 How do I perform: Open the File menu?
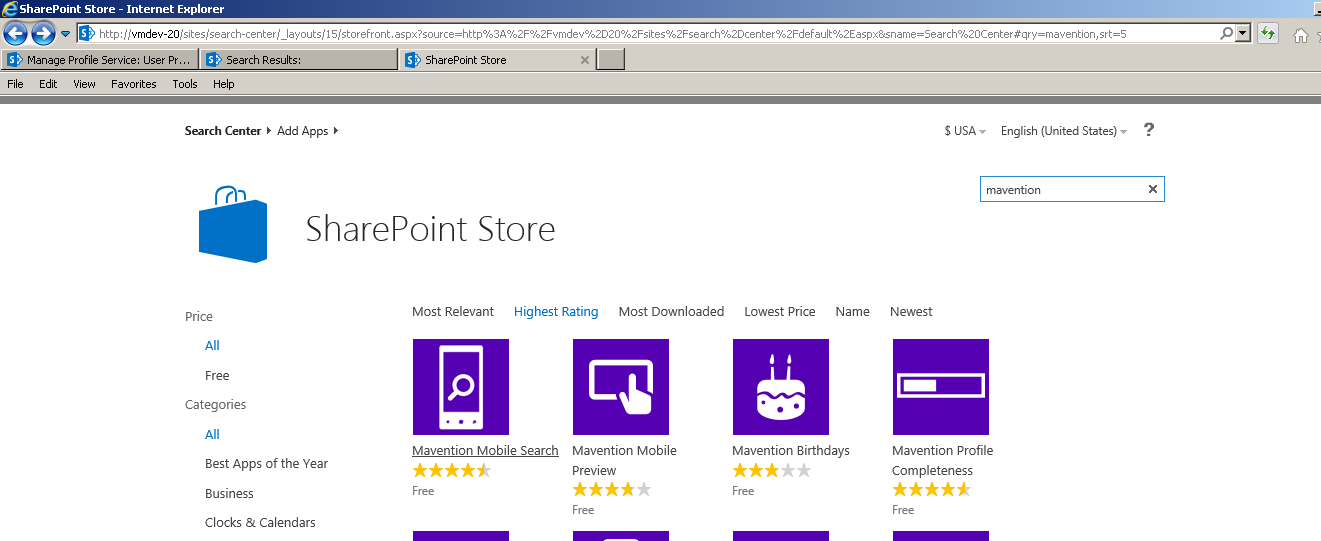15,84
